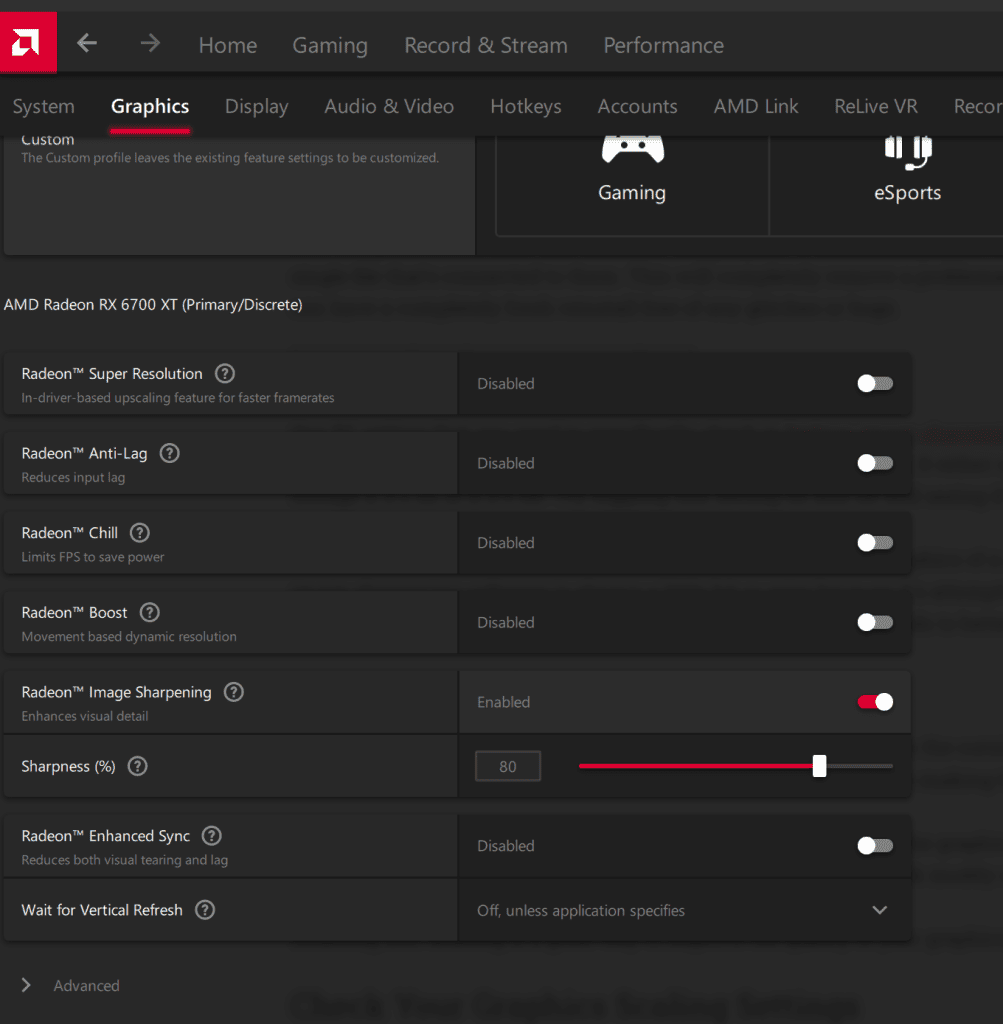Image resolution: width=1003 pixels, height=1024 pixels.
Task: Click the Custom profile description text
Action: 230,158
